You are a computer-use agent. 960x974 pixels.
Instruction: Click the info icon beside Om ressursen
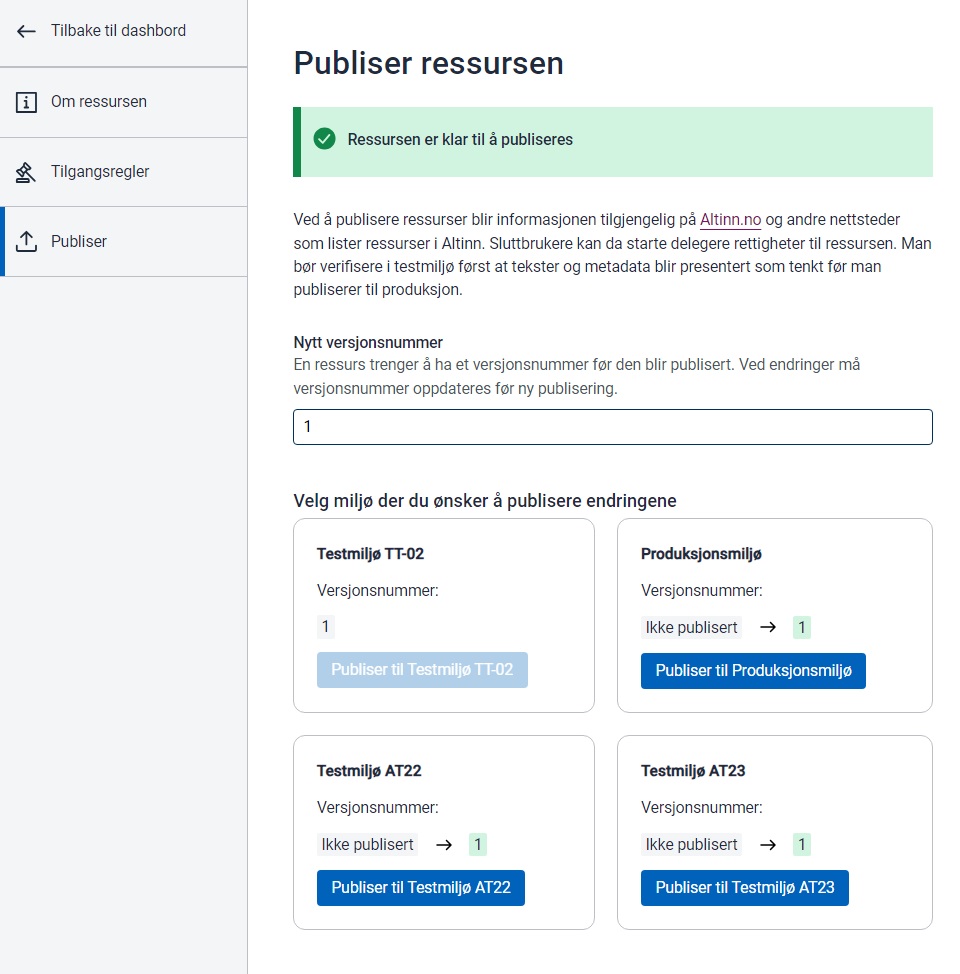[x=27, y=102]
